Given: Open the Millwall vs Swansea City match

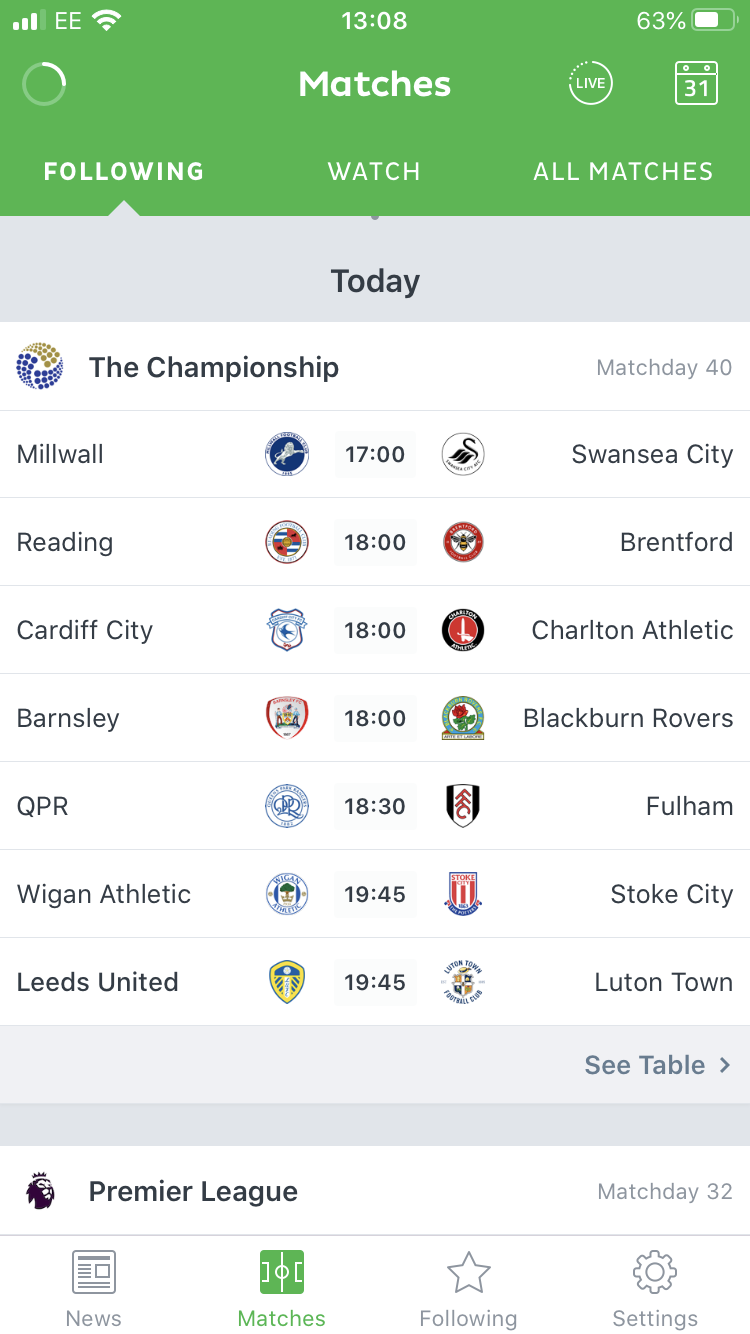Looking at the screenshot, I should (x=375, y=454).
